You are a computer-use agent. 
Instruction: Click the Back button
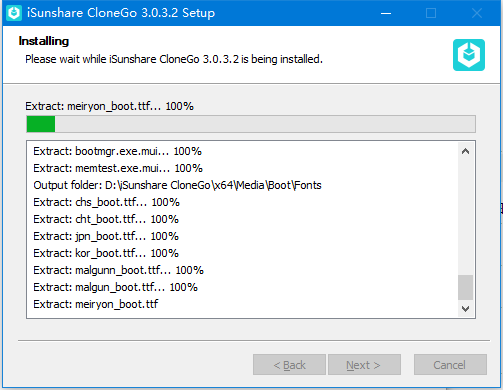[289, 365]
